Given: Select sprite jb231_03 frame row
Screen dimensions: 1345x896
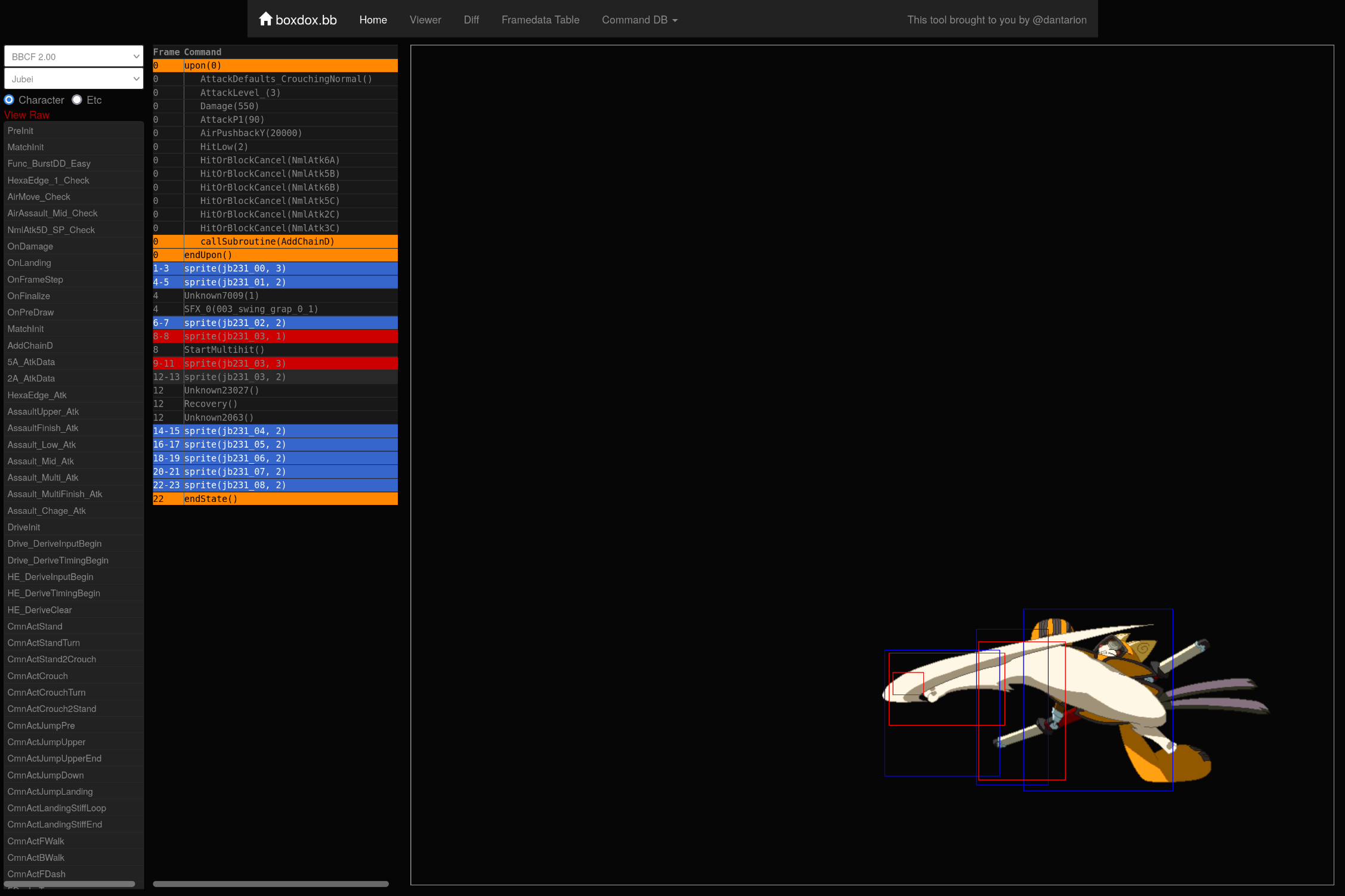Looking at the screenshot, I should tap(274, 336).
